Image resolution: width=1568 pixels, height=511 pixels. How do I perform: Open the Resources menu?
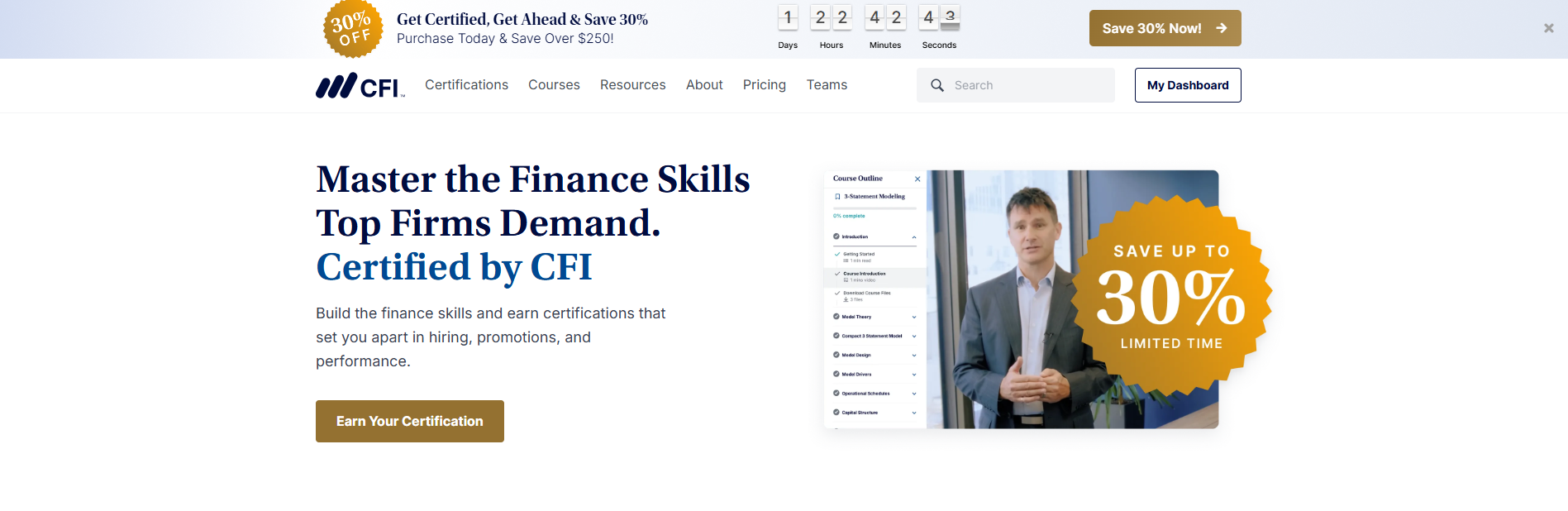pos(632,85)
